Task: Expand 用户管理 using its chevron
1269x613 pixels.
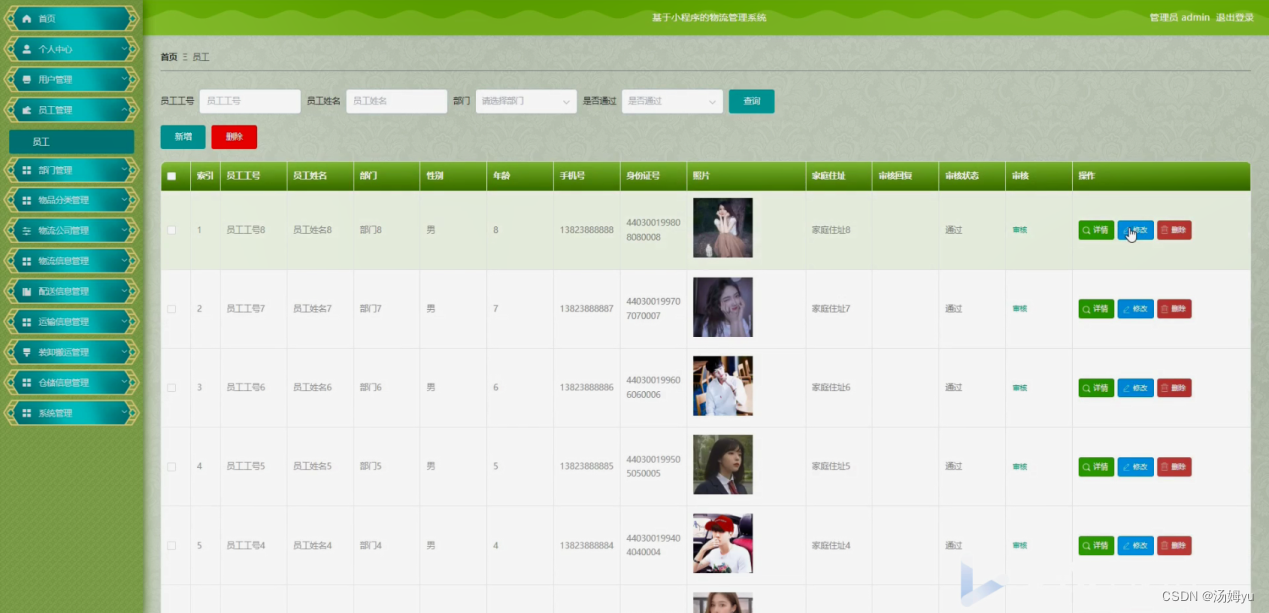Action: pos(125,79)
